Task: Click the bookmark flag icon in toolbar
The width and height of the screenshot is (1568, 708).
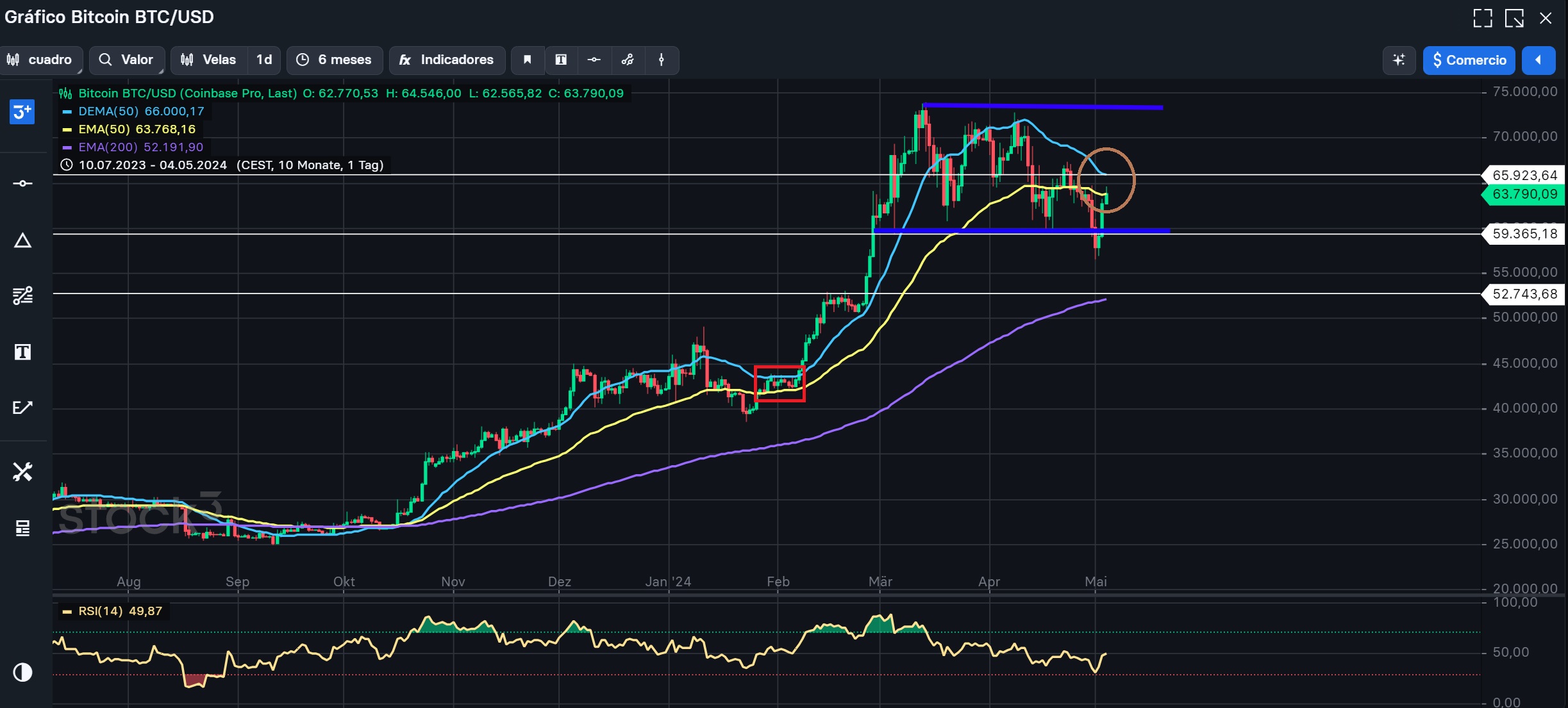Action: (x=527, y=60)
